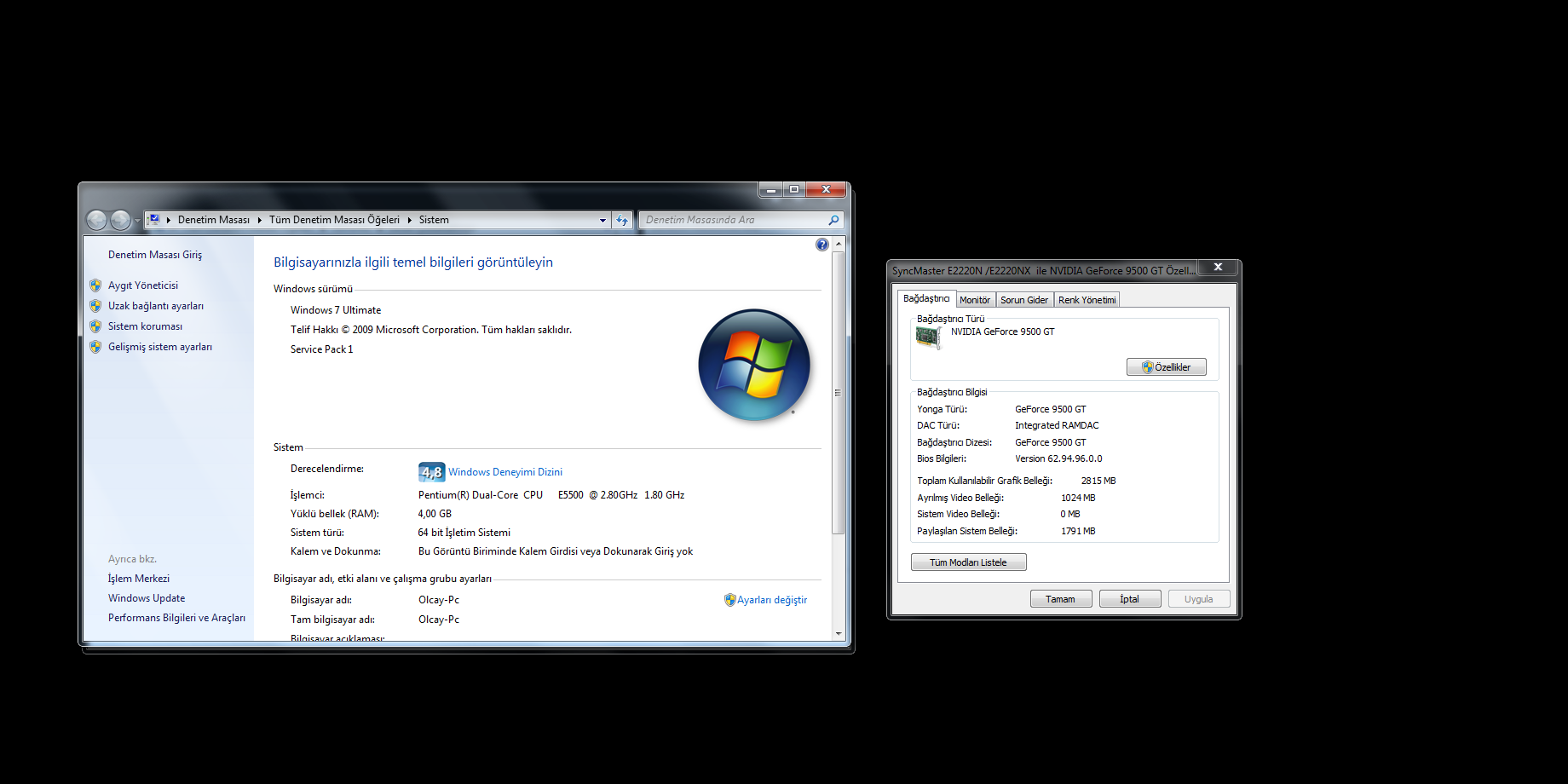
Task: Click Uygula button in display dialog
Action: (1199, 599)
